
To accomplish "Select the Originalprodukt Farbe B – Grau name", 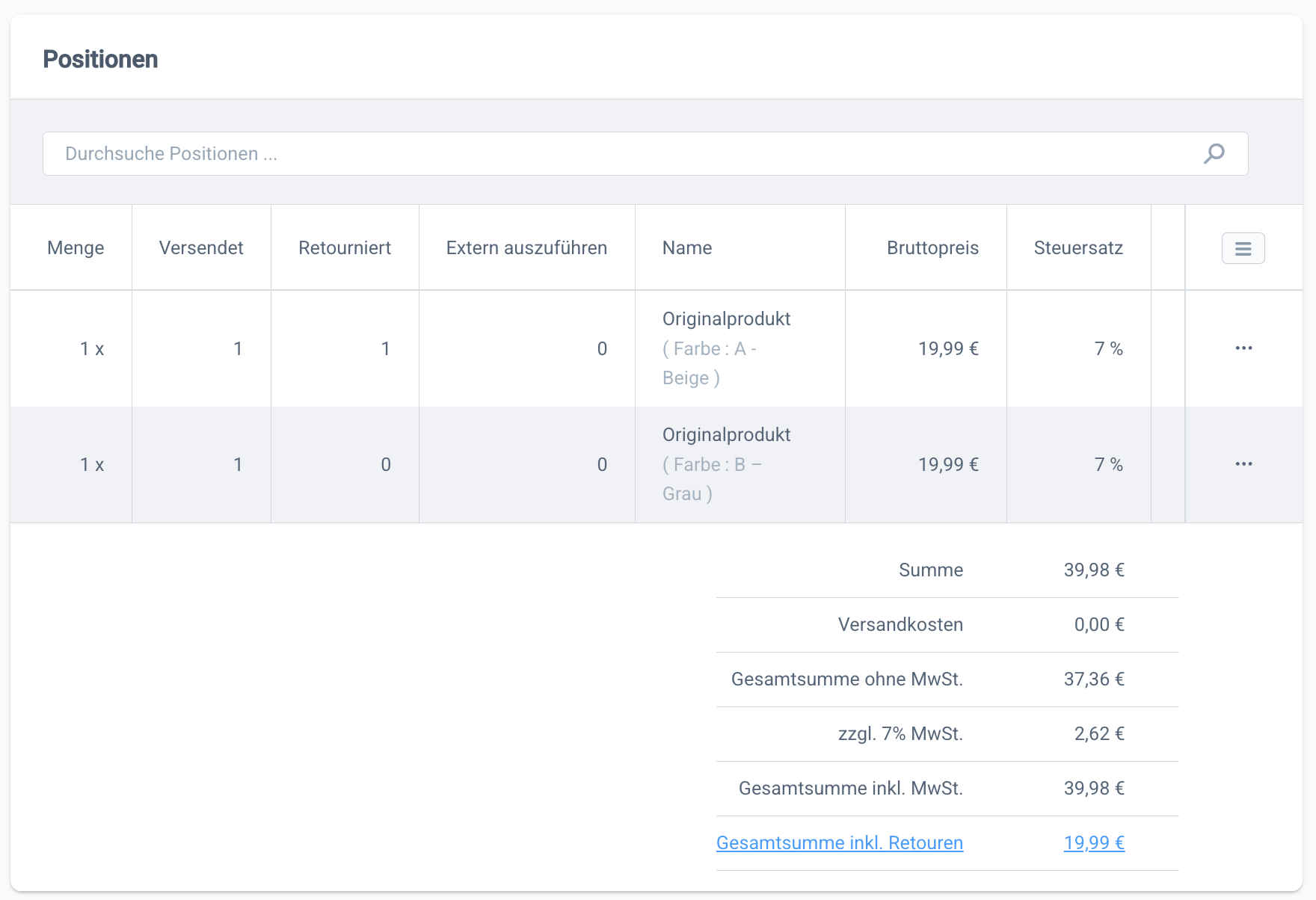I will pos(726,464).
